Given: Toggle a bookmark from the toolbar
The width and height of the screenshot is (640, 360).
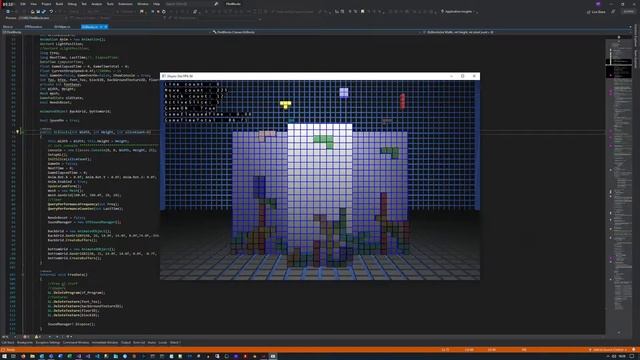Looking at the screenshot, I should coord(362,11).
